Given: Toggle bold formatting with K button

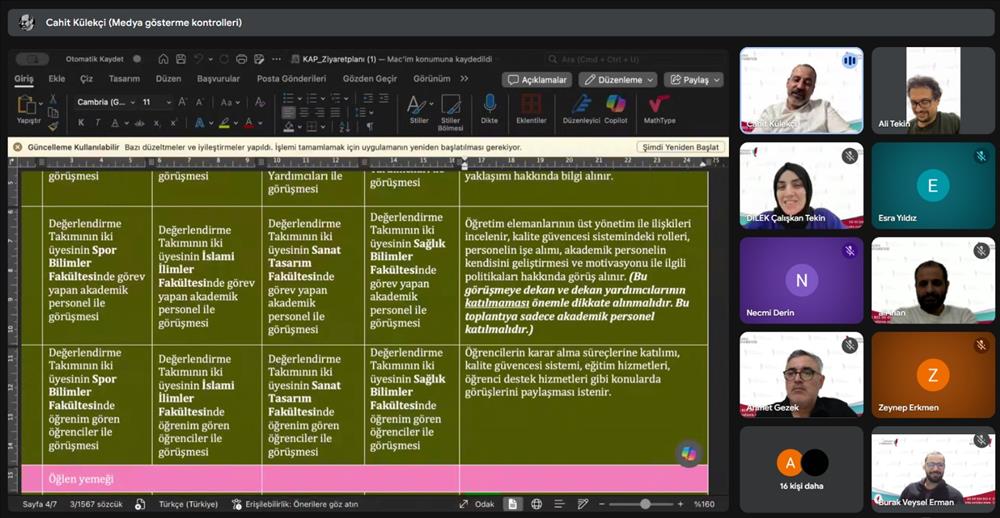Looking at the screenshot, I should [81, 123].
